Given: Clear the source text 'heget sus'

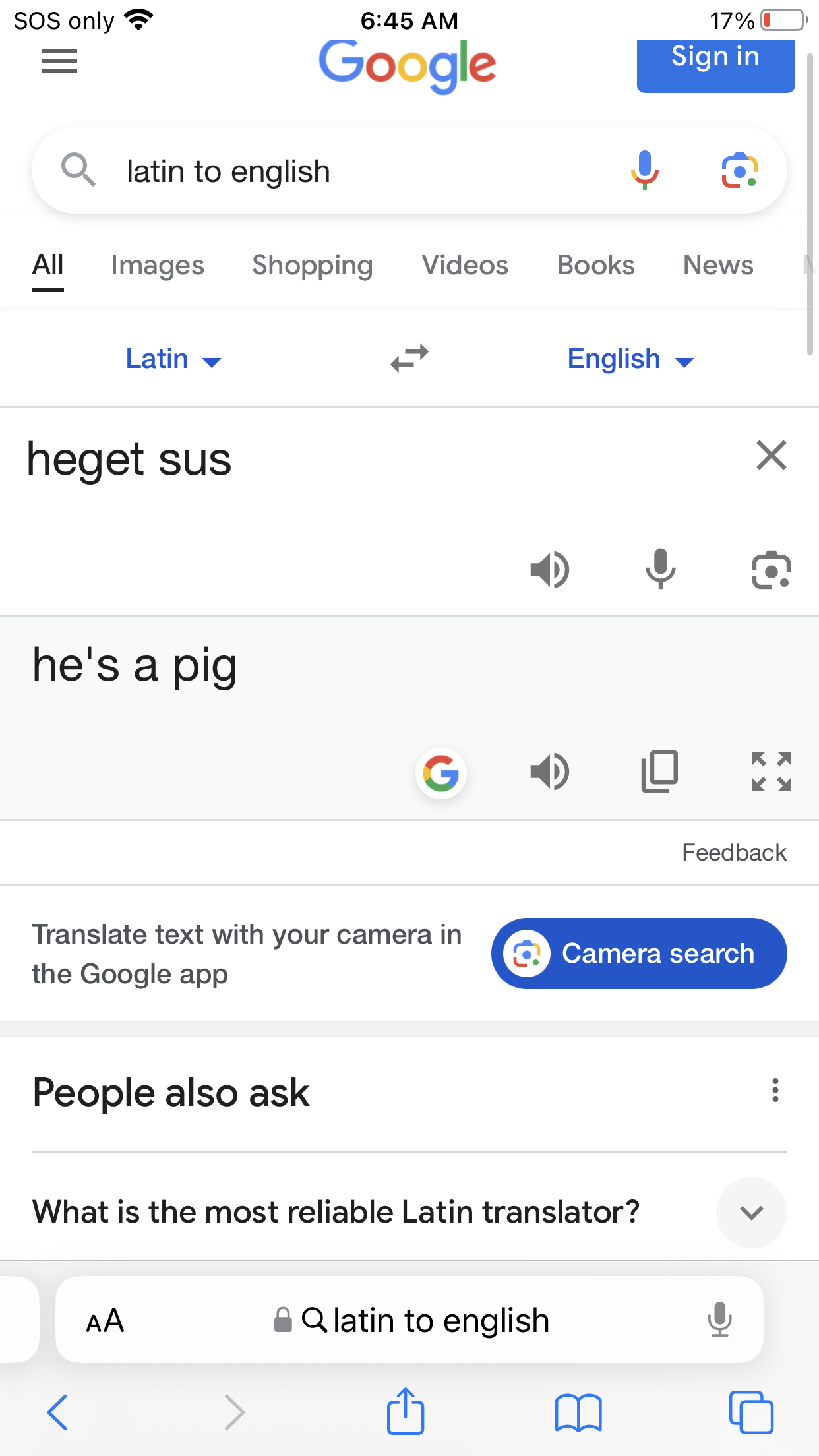Looking at the screenshot, I should (771, 456).
